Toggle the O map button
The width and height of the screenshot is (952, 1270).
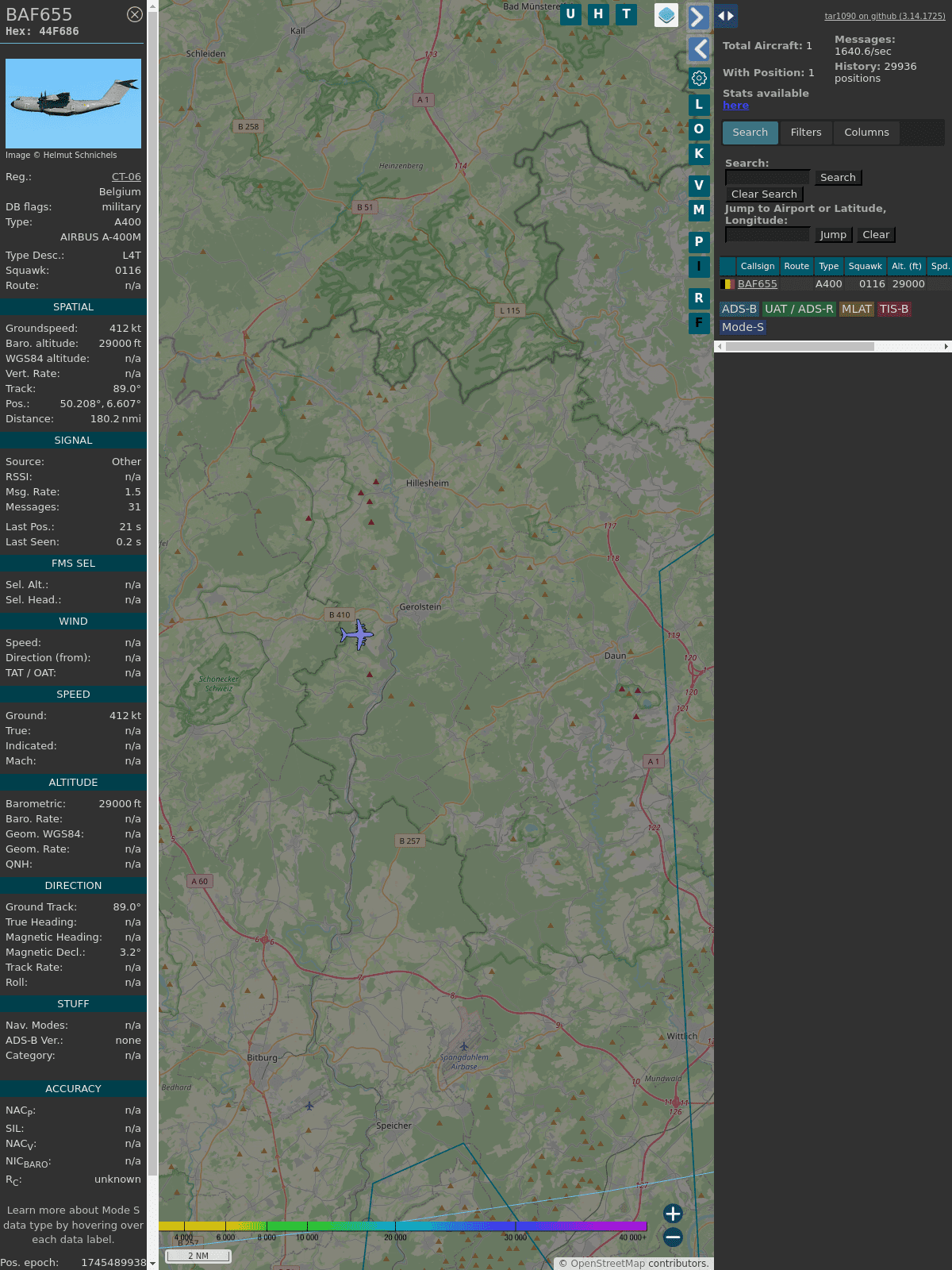point(699,129)
